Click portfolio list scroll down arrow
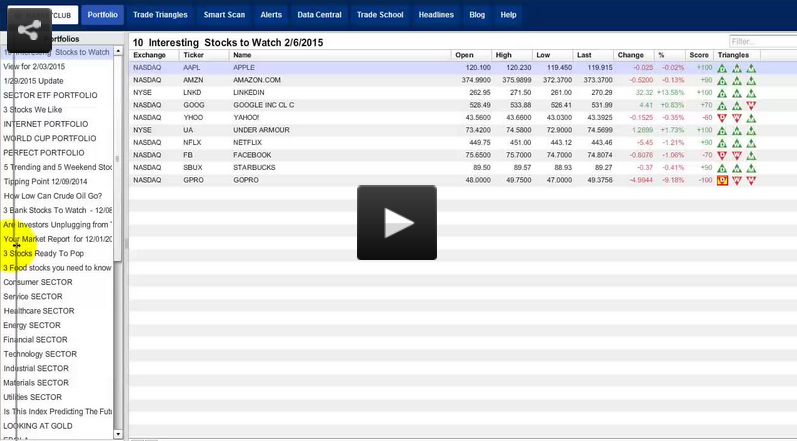The height and width of the screenshot is (441, 797). click(118, 434)
